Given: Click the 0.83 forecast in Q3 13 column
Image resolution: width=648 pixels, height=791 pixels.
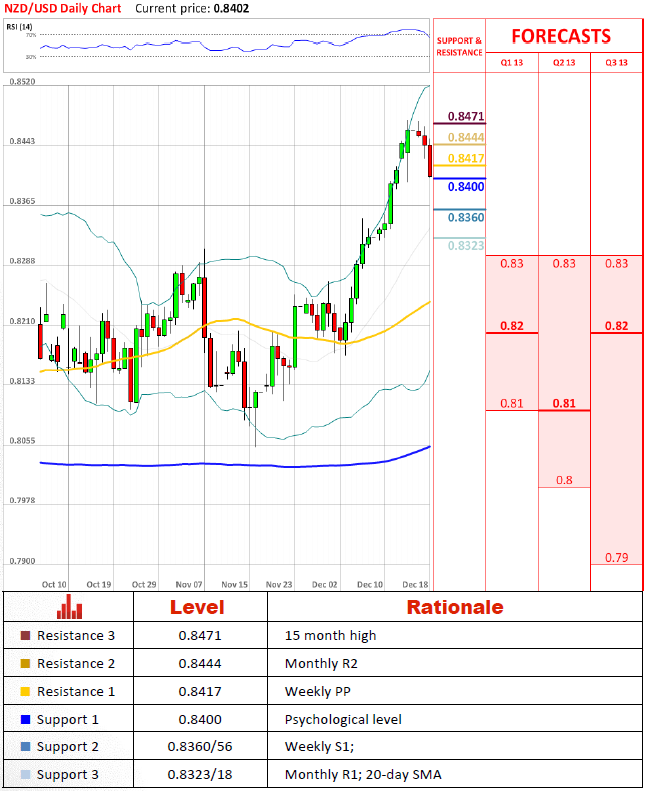Looking at the screenshot, I should [617, 264].
